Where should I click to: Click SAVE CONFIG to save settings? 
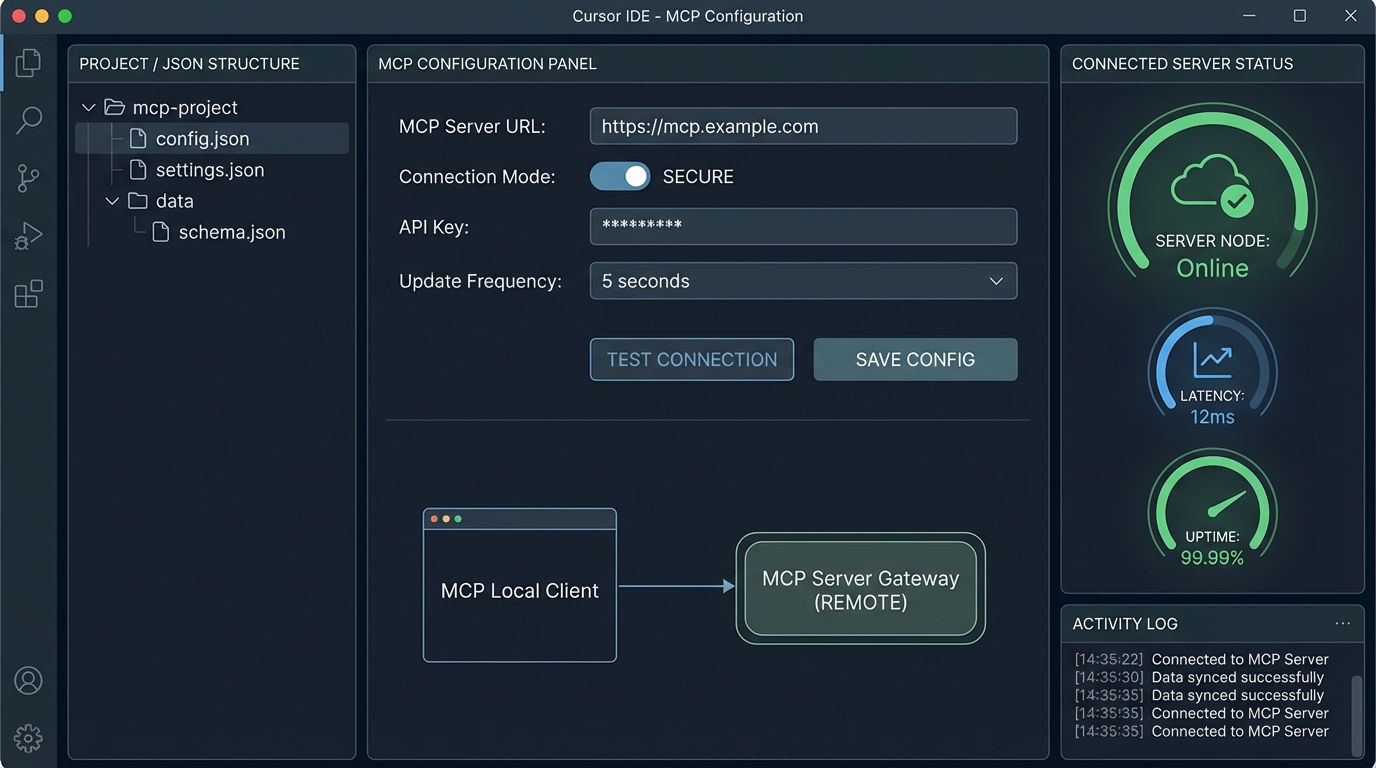tap(914, 359)
